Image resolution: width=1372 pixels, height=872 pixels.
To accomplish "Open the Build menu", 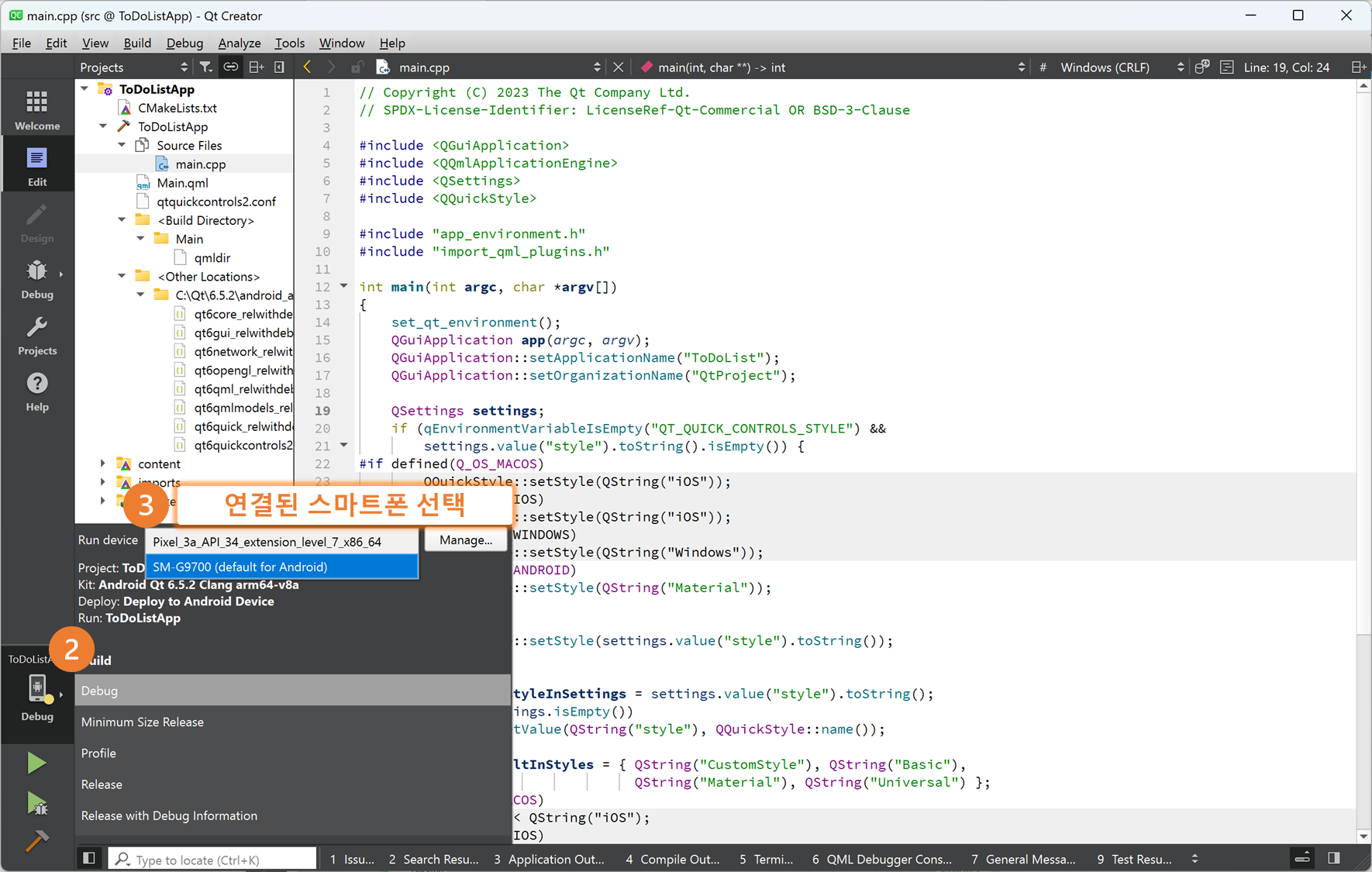I will pos(137,43).
